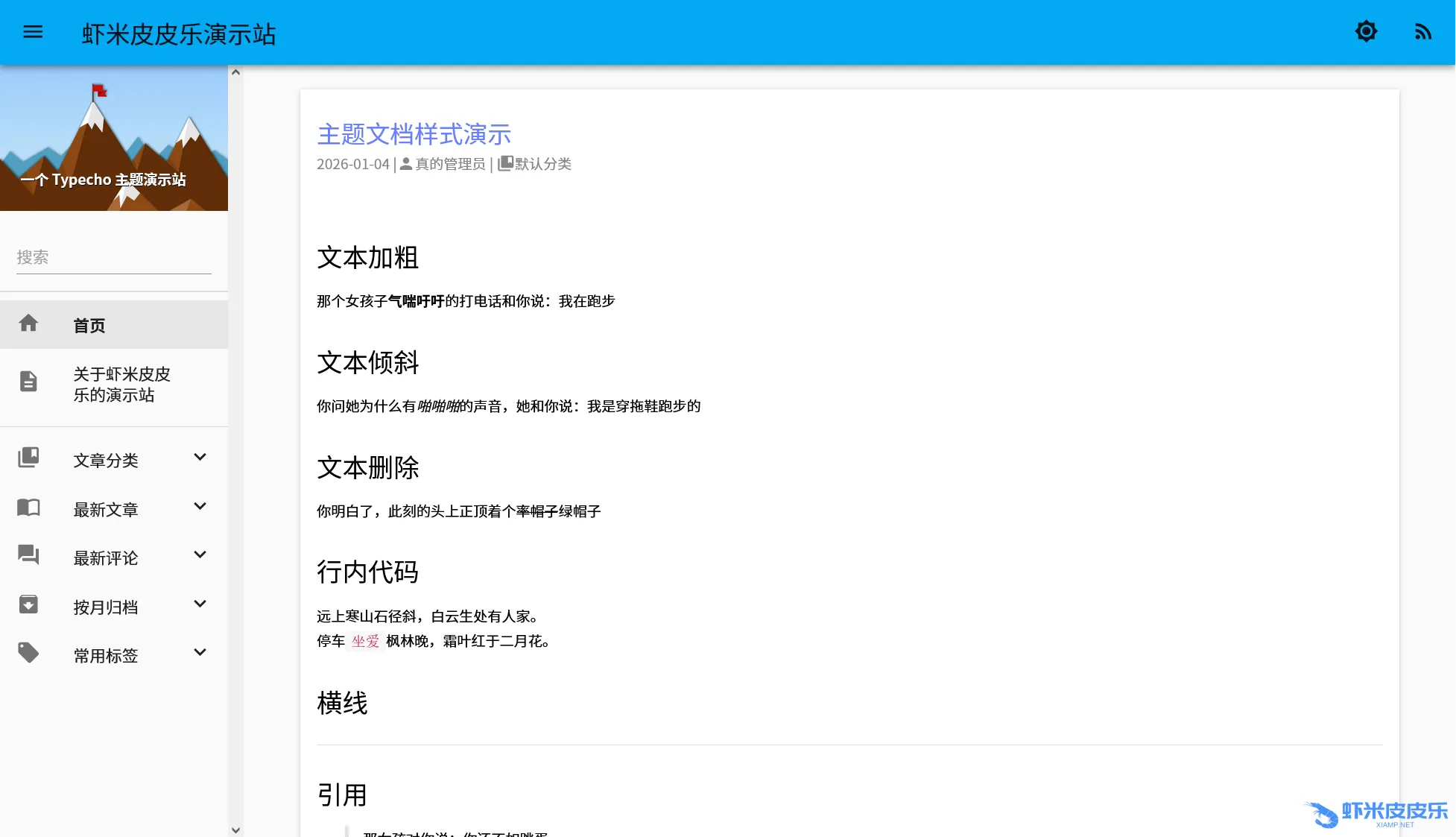Viewport: 1456px width, 837px height.
Task: Click the 默认分类 category link
Action: pyautogui.click(x=542, y=164)
